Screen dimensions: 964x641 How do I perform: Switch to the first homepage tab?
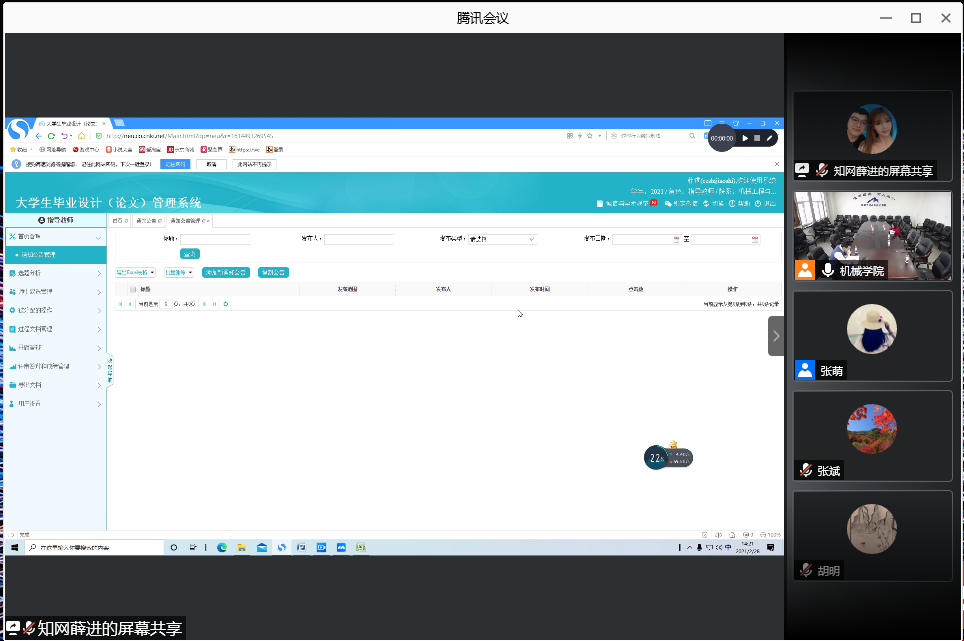[x=119, y=220]
